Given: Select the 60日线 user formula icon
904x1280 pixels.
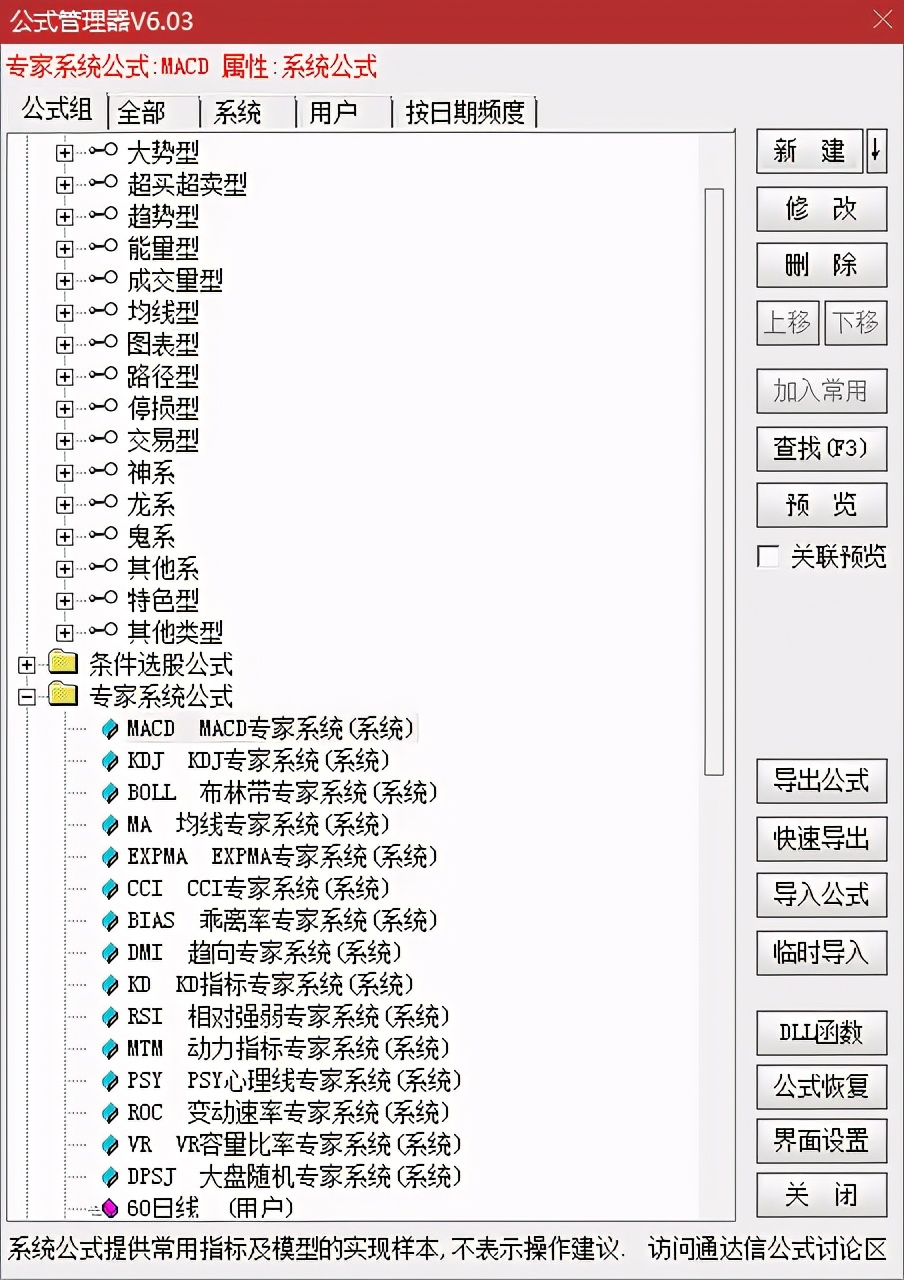Looking at the screenshot, I should point(111,1208).
